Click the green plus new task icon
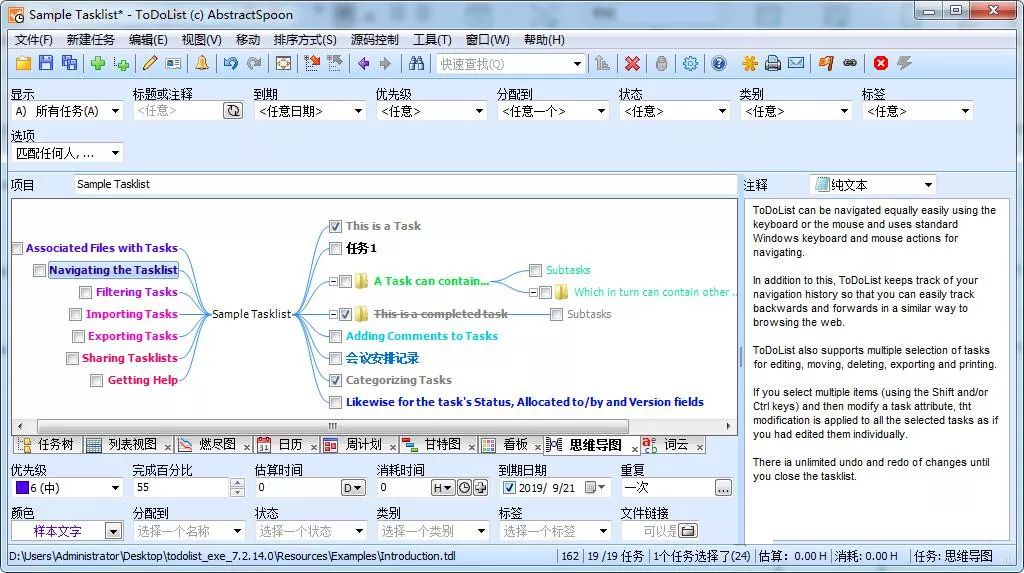This screenshot has height=573, width=1024. [x=97, y=63]
